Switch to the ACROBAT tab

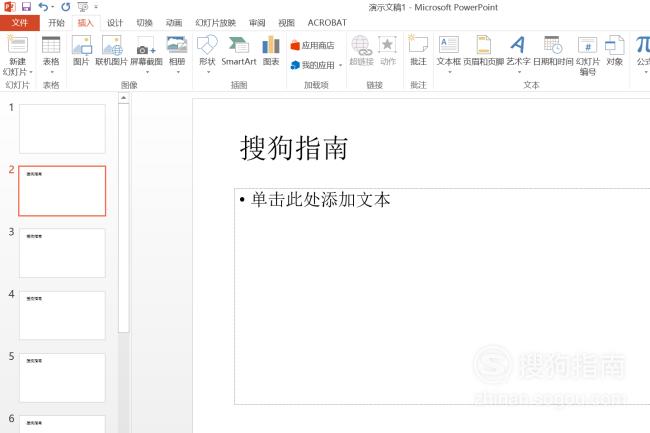point(327,23)
